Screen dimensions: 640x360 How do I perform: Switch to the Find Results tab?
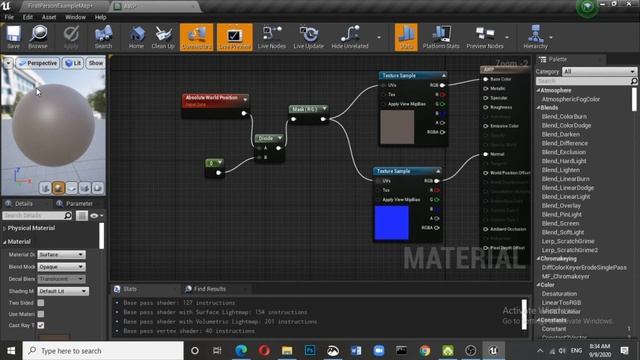(x=209, y=289)
